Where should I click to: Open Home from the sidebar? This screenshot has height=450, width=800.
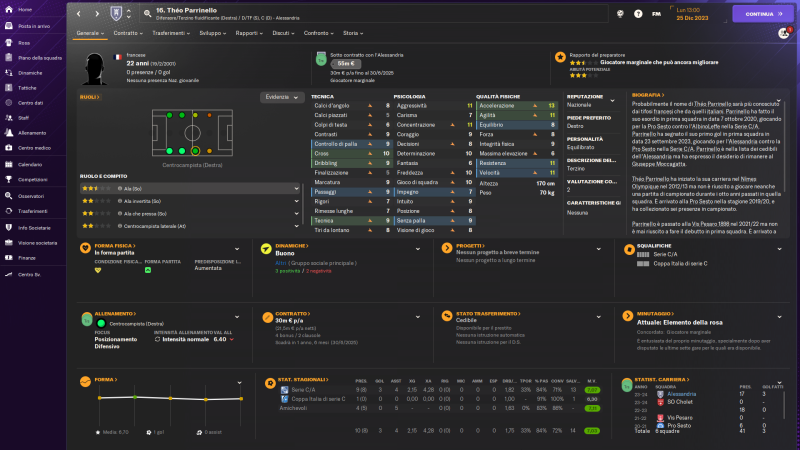point(24,10)
